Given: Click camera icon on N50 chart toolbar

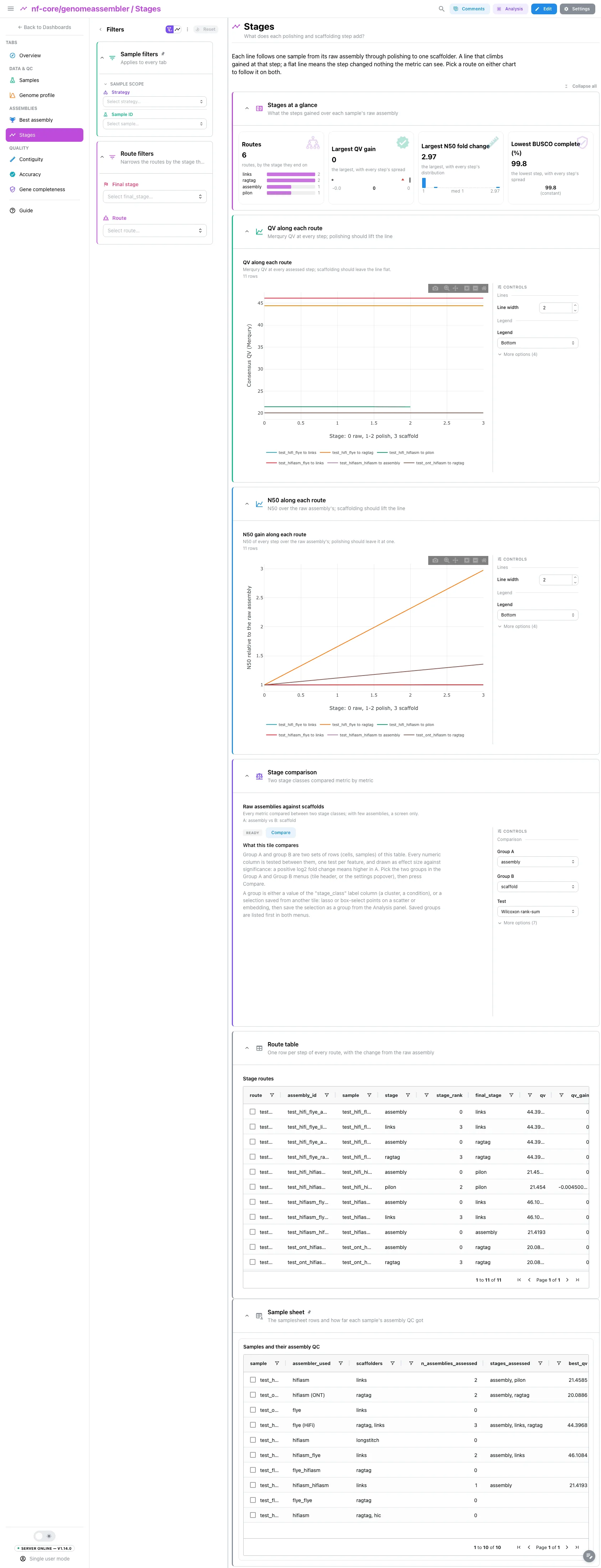Looking at the screenshot, I should [435, 560].
